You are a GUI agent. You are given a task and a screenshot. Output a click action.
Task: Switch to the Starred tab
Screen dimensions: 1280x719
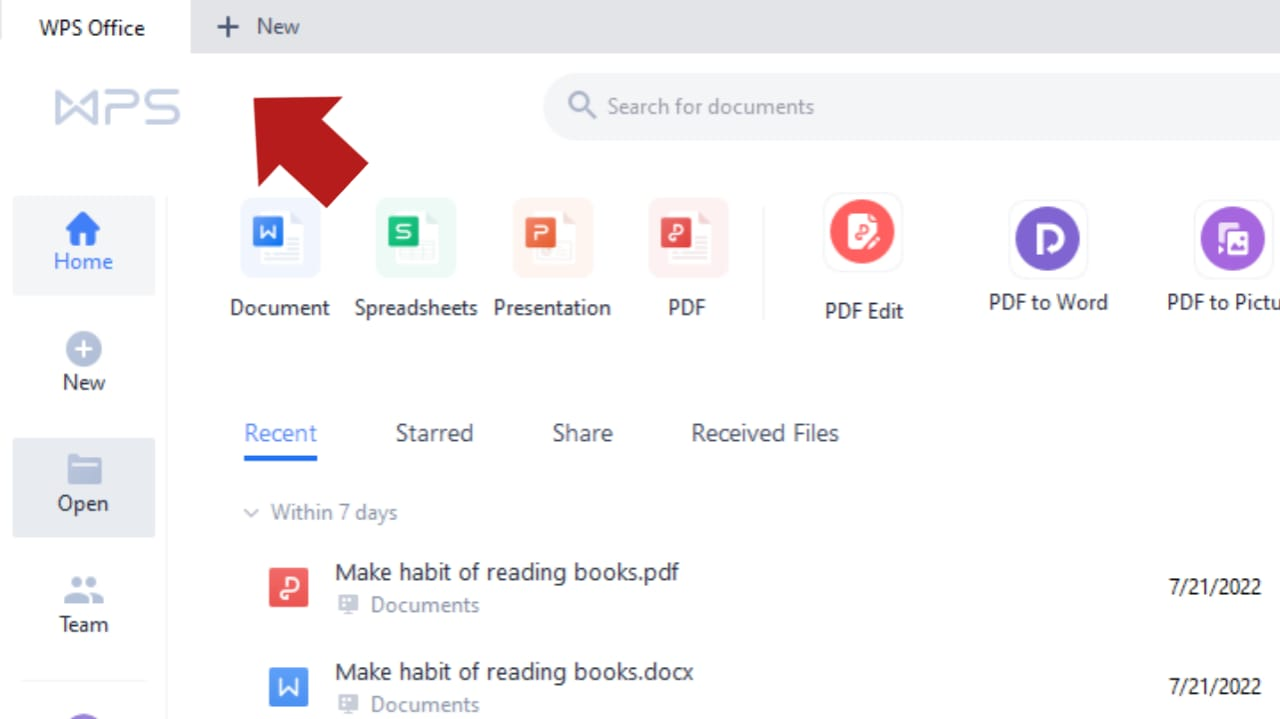click(434, 433)
